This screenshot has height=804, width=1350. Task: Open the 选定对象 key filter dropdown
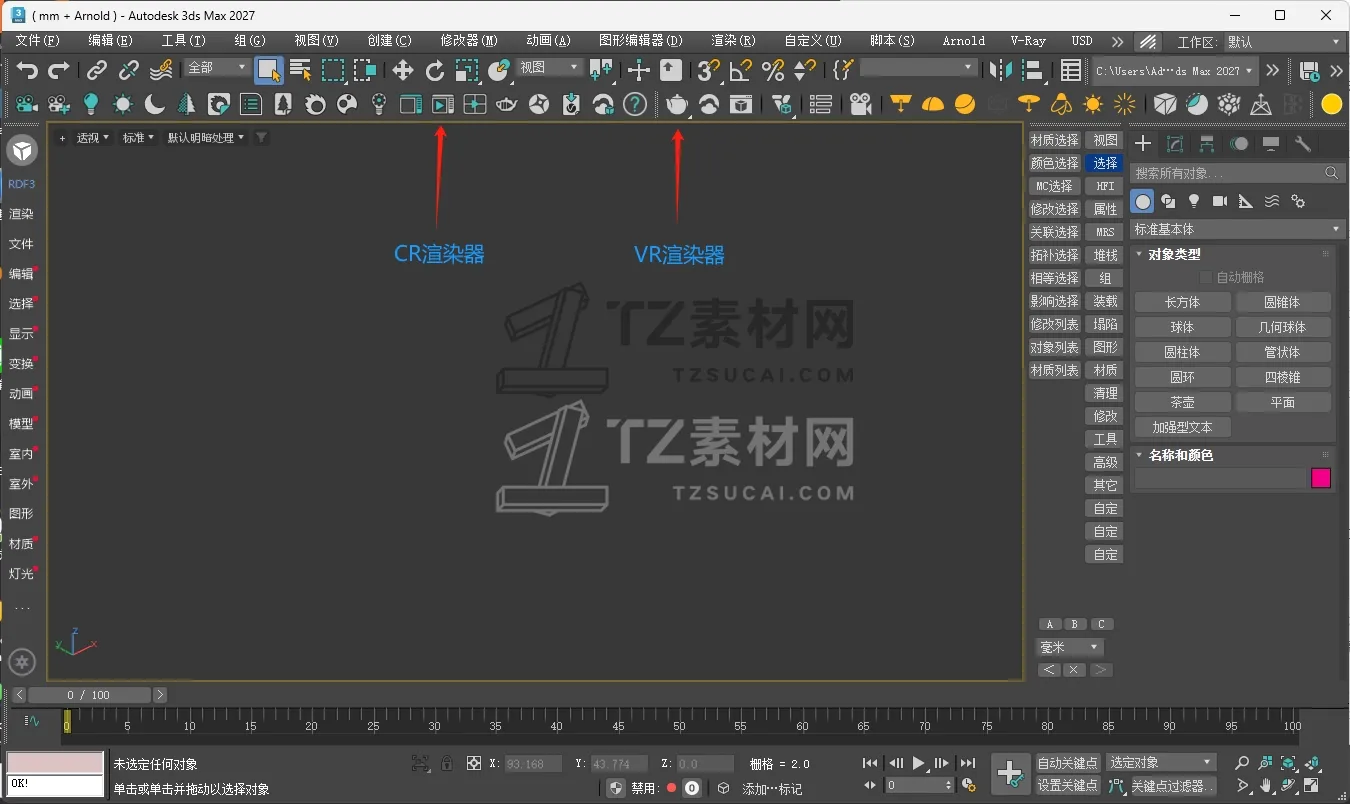pyautogui.click(x=1162, y=763)
